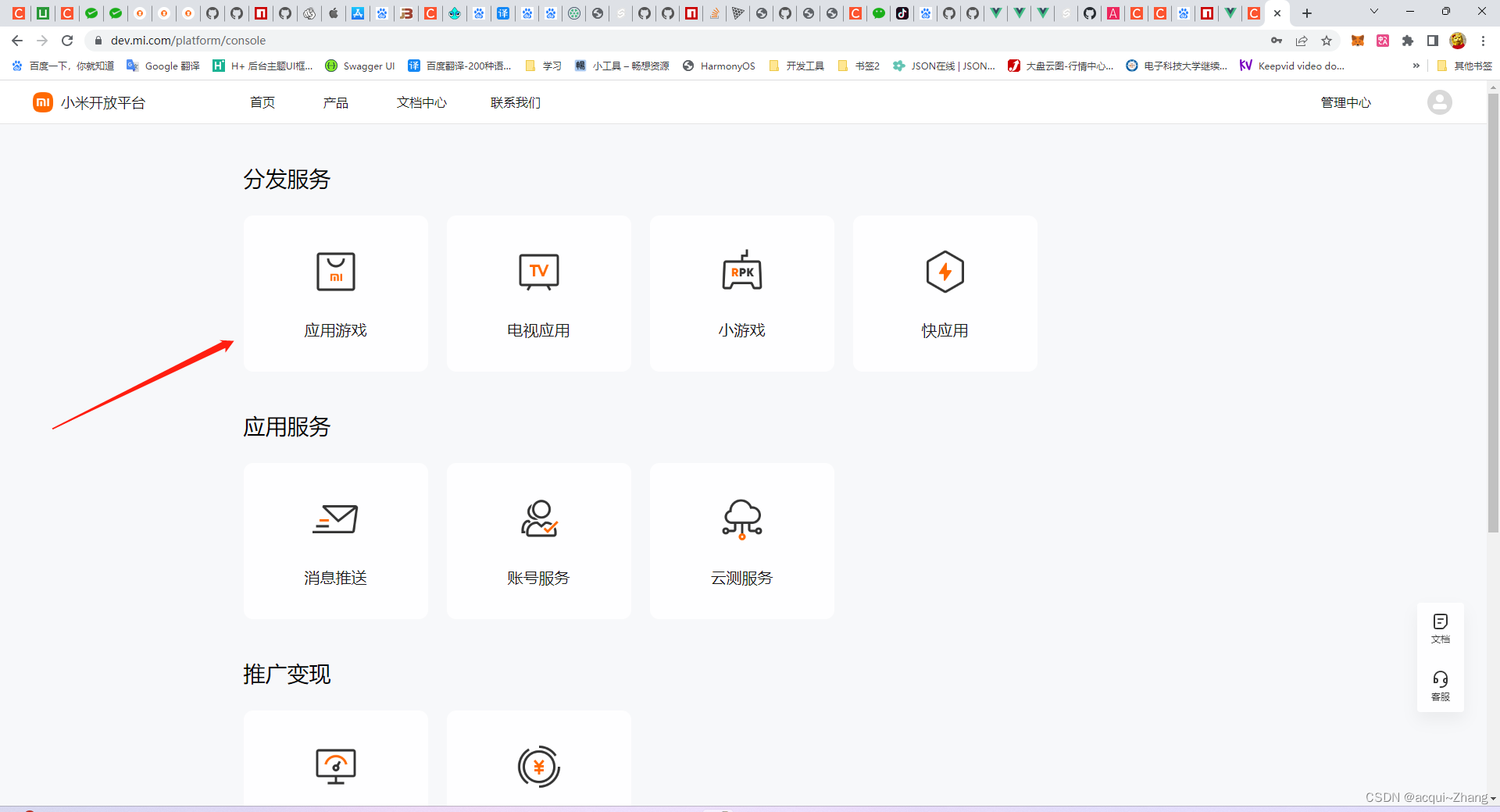The height and width of the screenshot is (812, 1500).
Task: Click the 小米开放平台 Mi logo
Action: tap(43, 102)
